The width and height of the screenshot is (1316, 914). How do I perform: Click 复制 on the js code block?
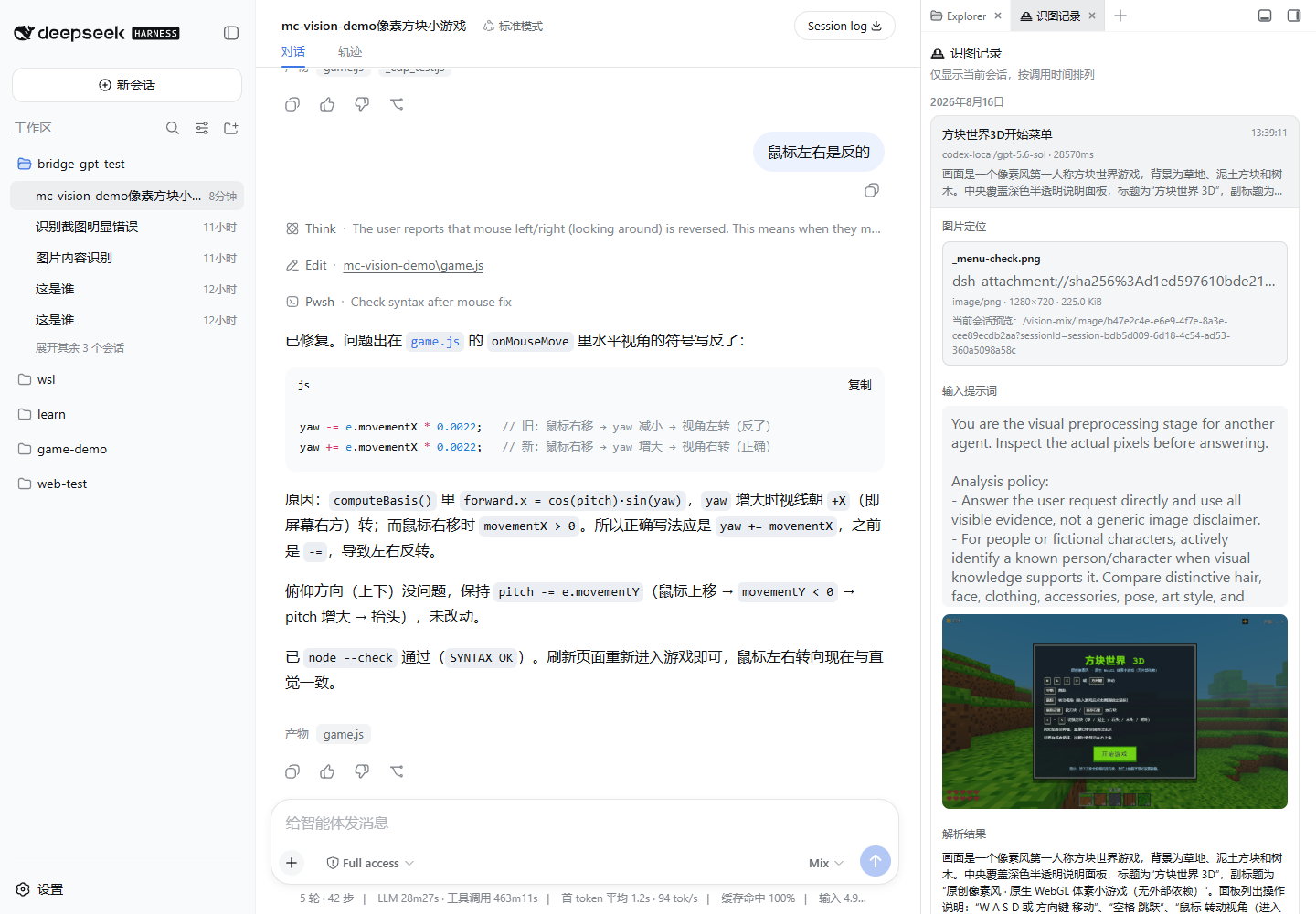tap(860, 385)
